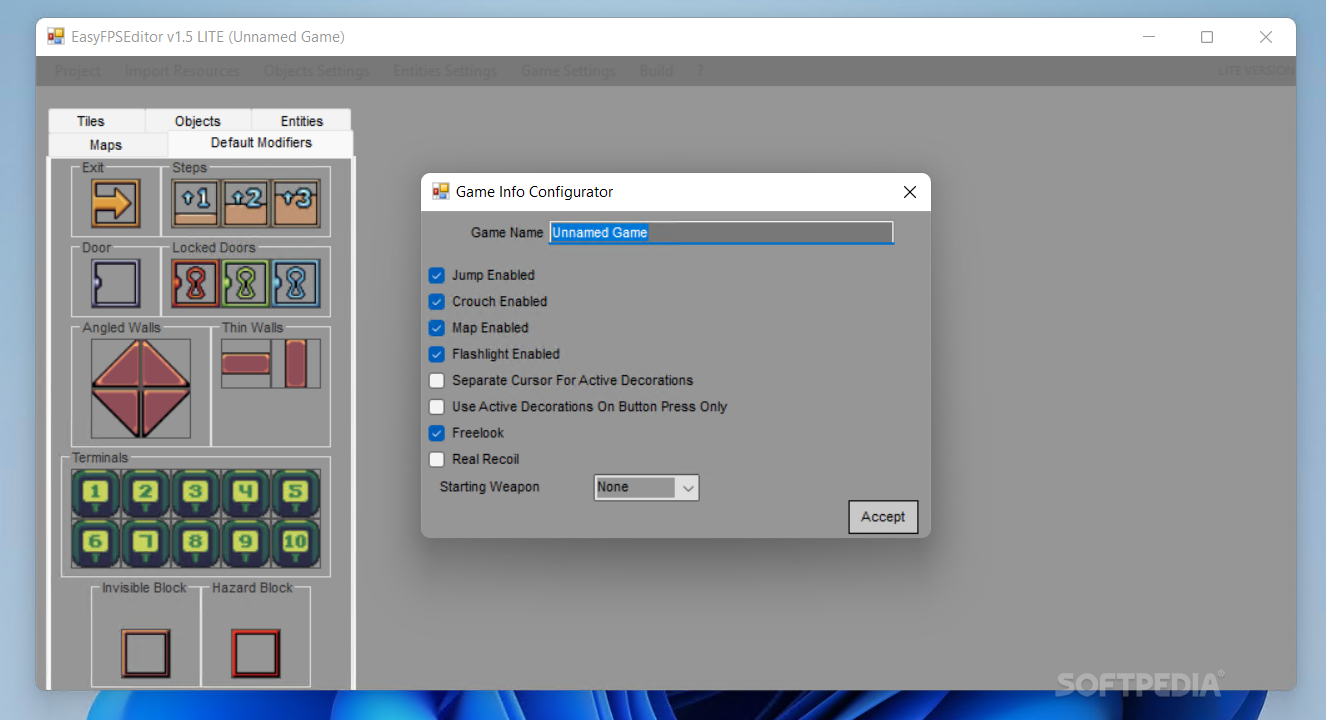Open the Project menu
1326x720 pixels.
[78, 71]
